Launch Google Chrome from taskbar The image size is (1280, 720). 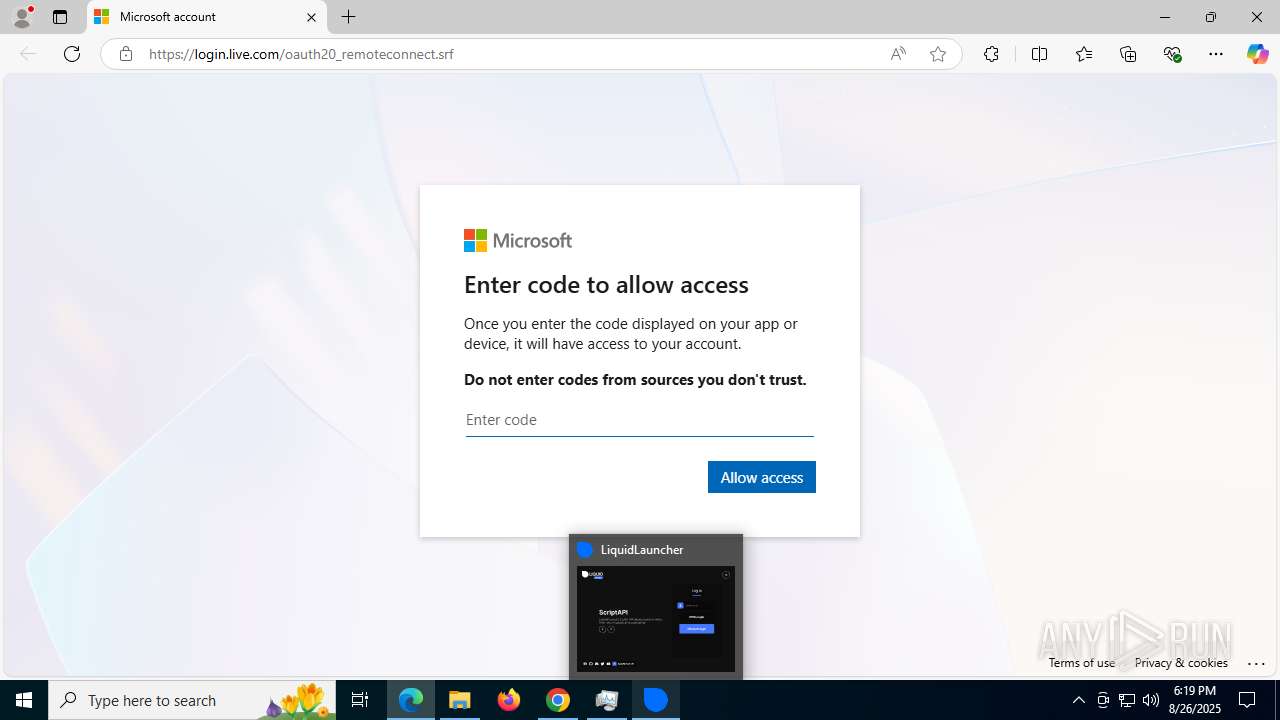coord(558,700)
